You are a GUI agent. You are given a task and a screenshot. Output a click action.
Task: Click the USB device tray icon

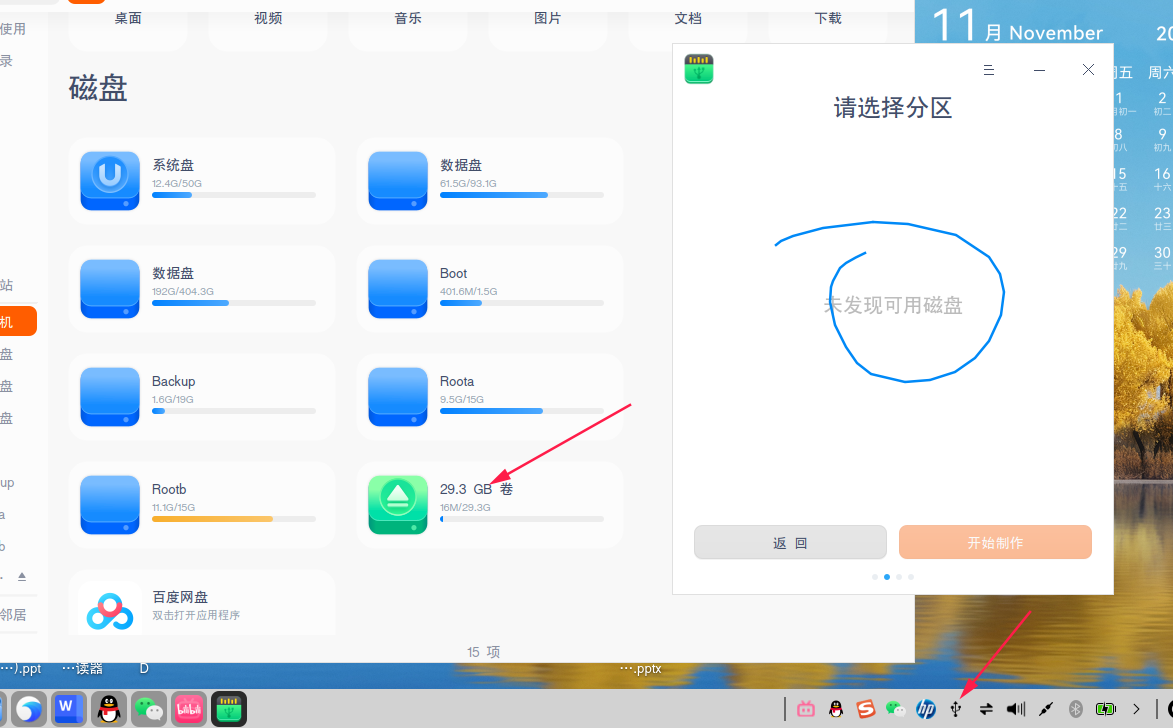pos(955,709)
